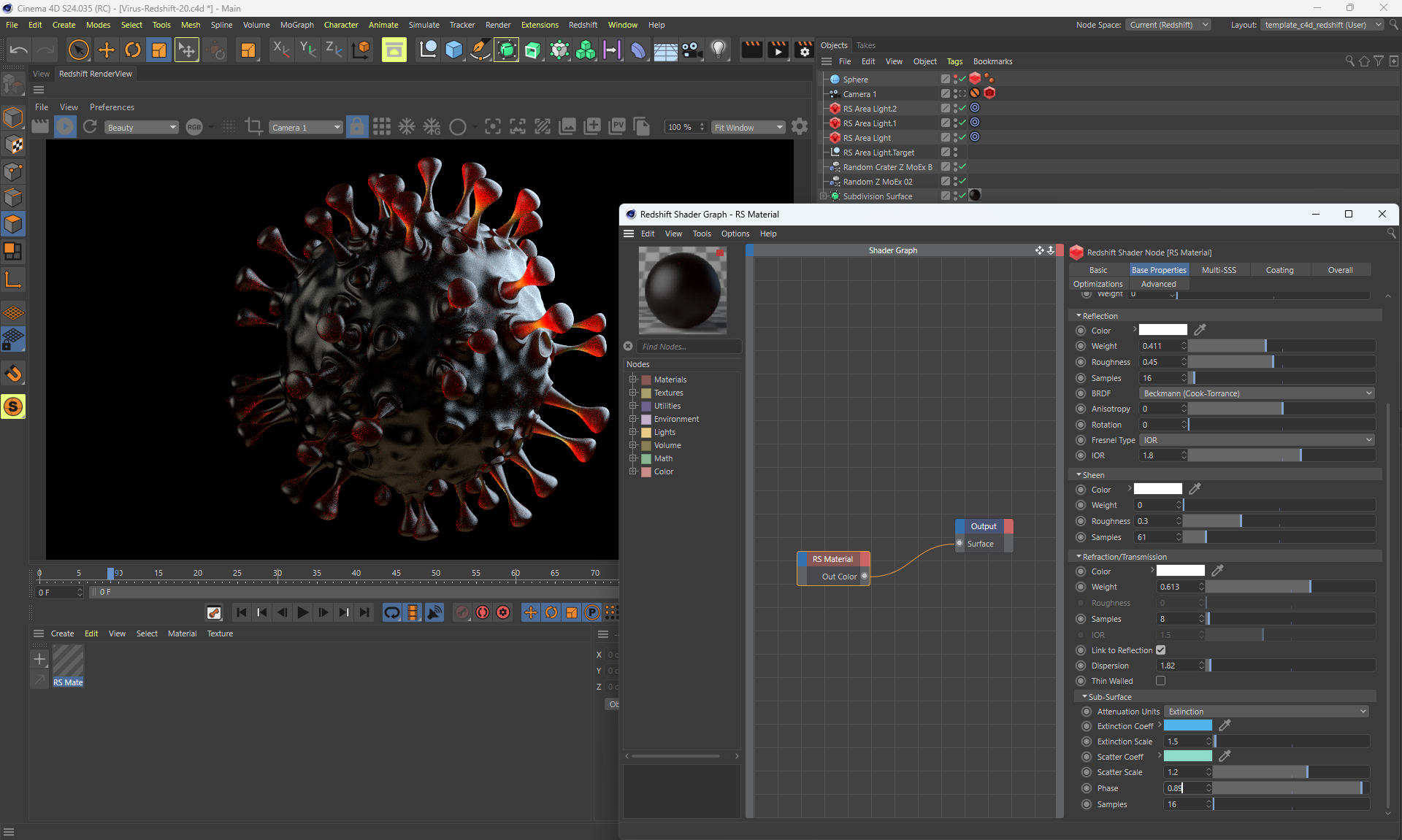Viewport: 1402px width, 840px height.
Task: Enable the Thin Walled checkbox
Action: click(1160, 680)
